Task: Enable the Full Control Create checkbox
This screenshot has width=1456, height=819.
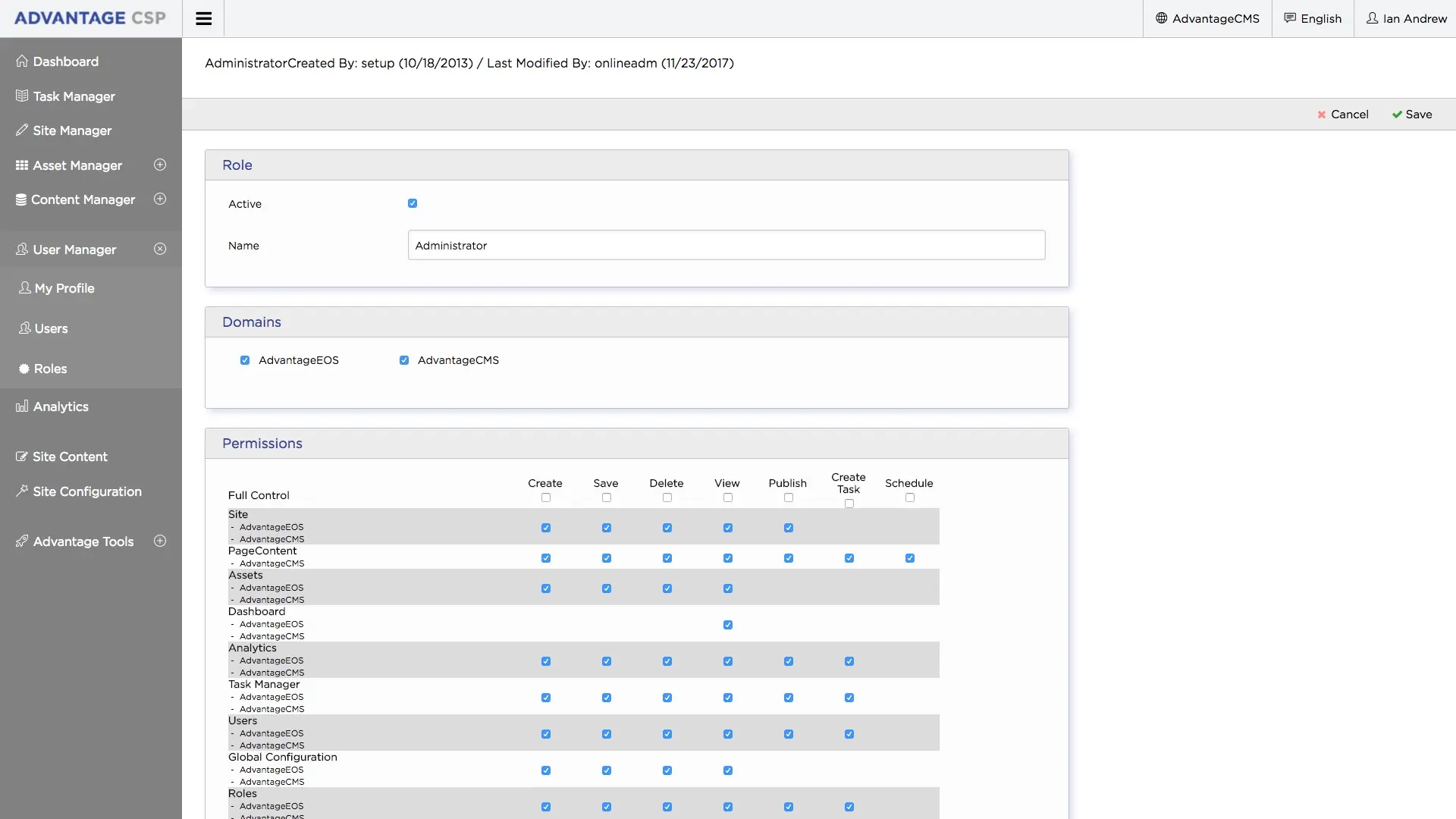Action: pyautogui.click(x=545, y=497)
